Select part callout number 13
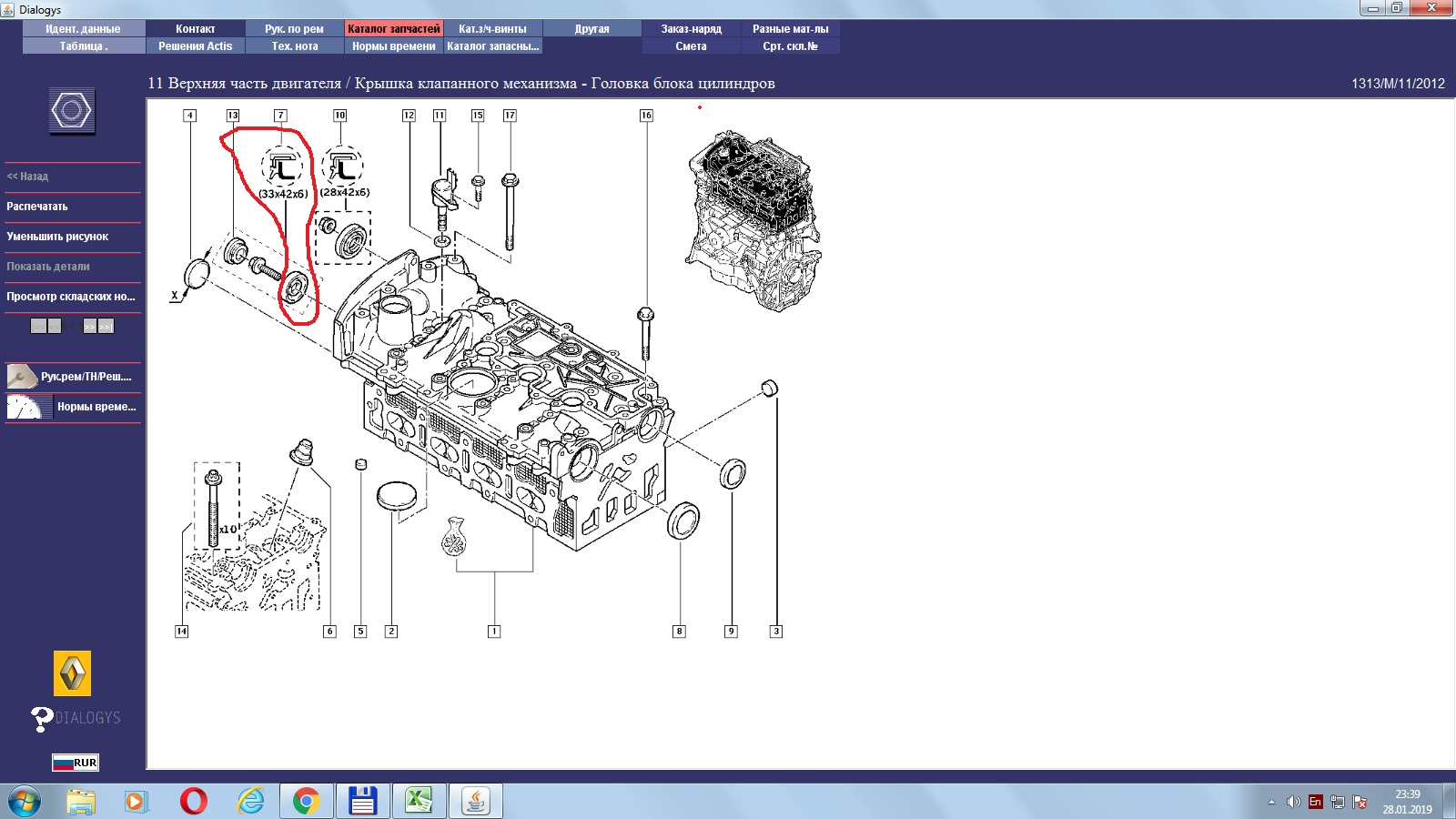 click(233, 116)
